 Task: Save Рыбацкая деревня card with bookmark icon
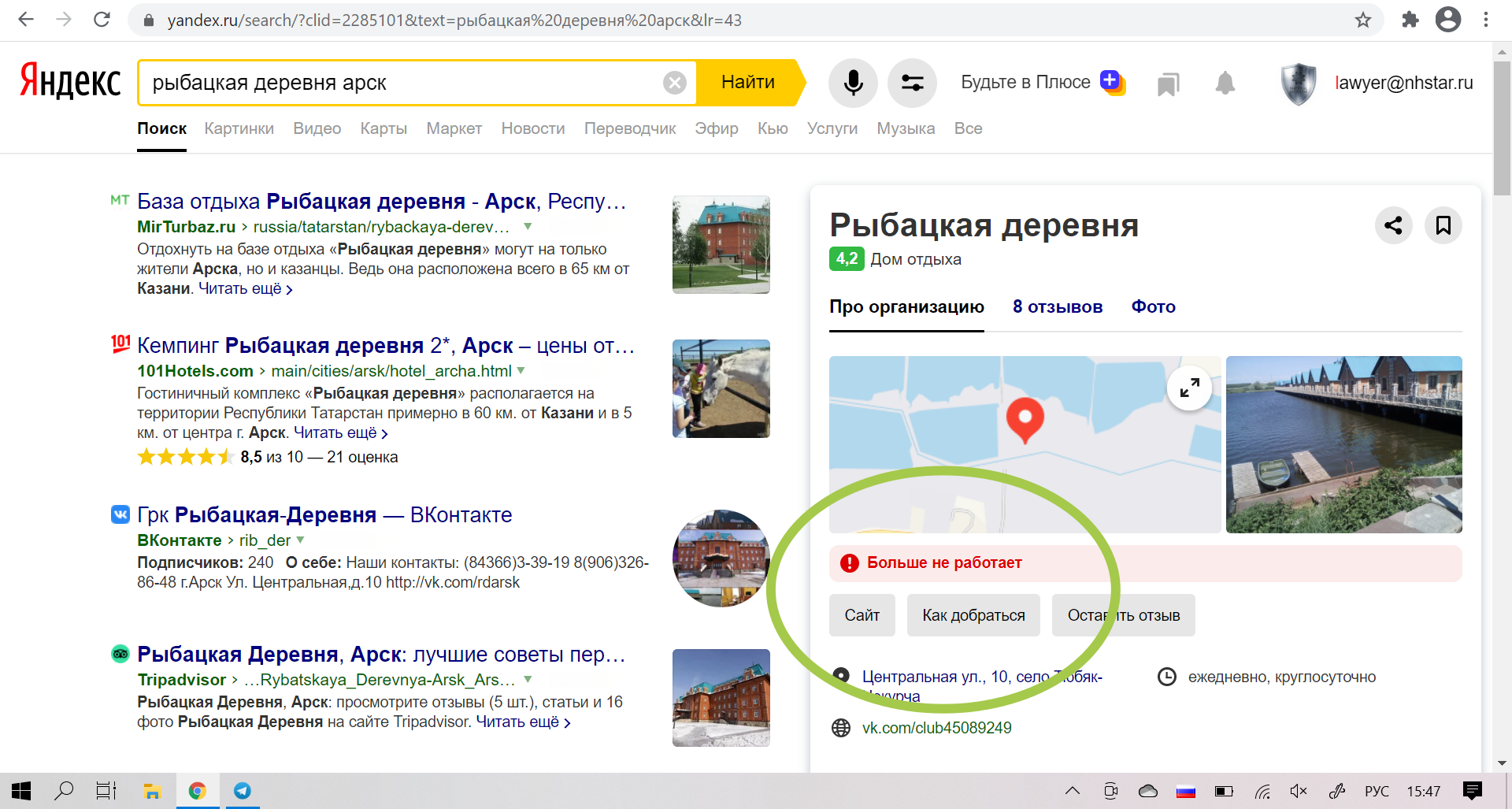1443,225
